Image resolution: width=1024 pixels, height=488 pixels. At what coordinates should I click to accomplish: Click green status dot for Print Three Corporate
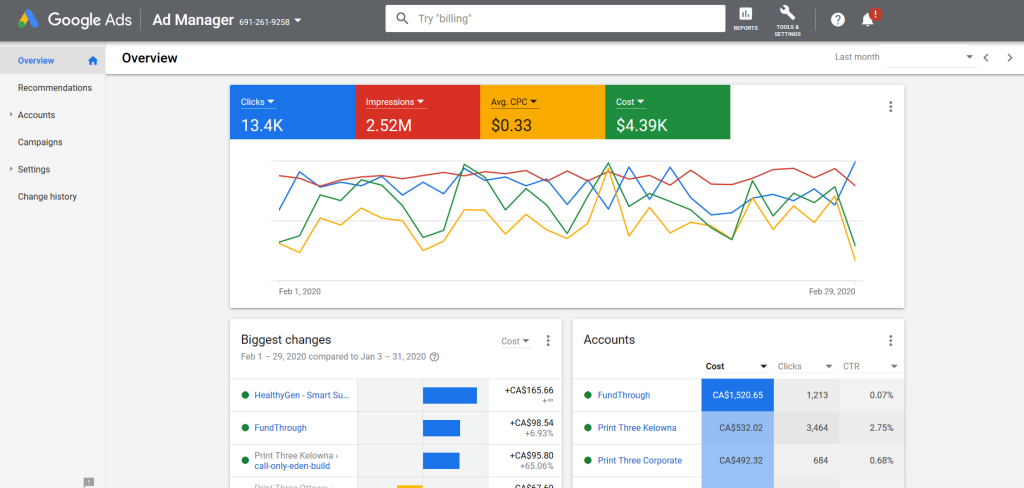pyautogui.click(x=588, y=461)
